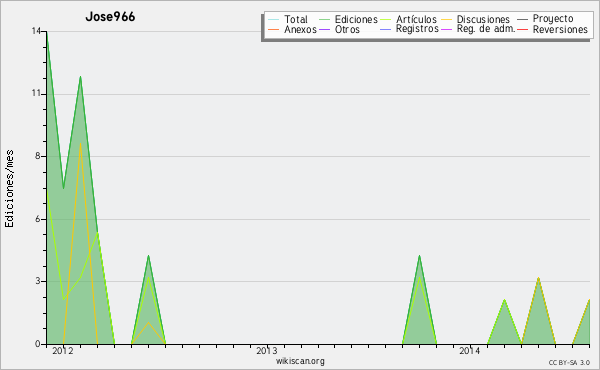Select the Ediciones legend entry
Screen dimensions: 600x370
coord(356,19)
